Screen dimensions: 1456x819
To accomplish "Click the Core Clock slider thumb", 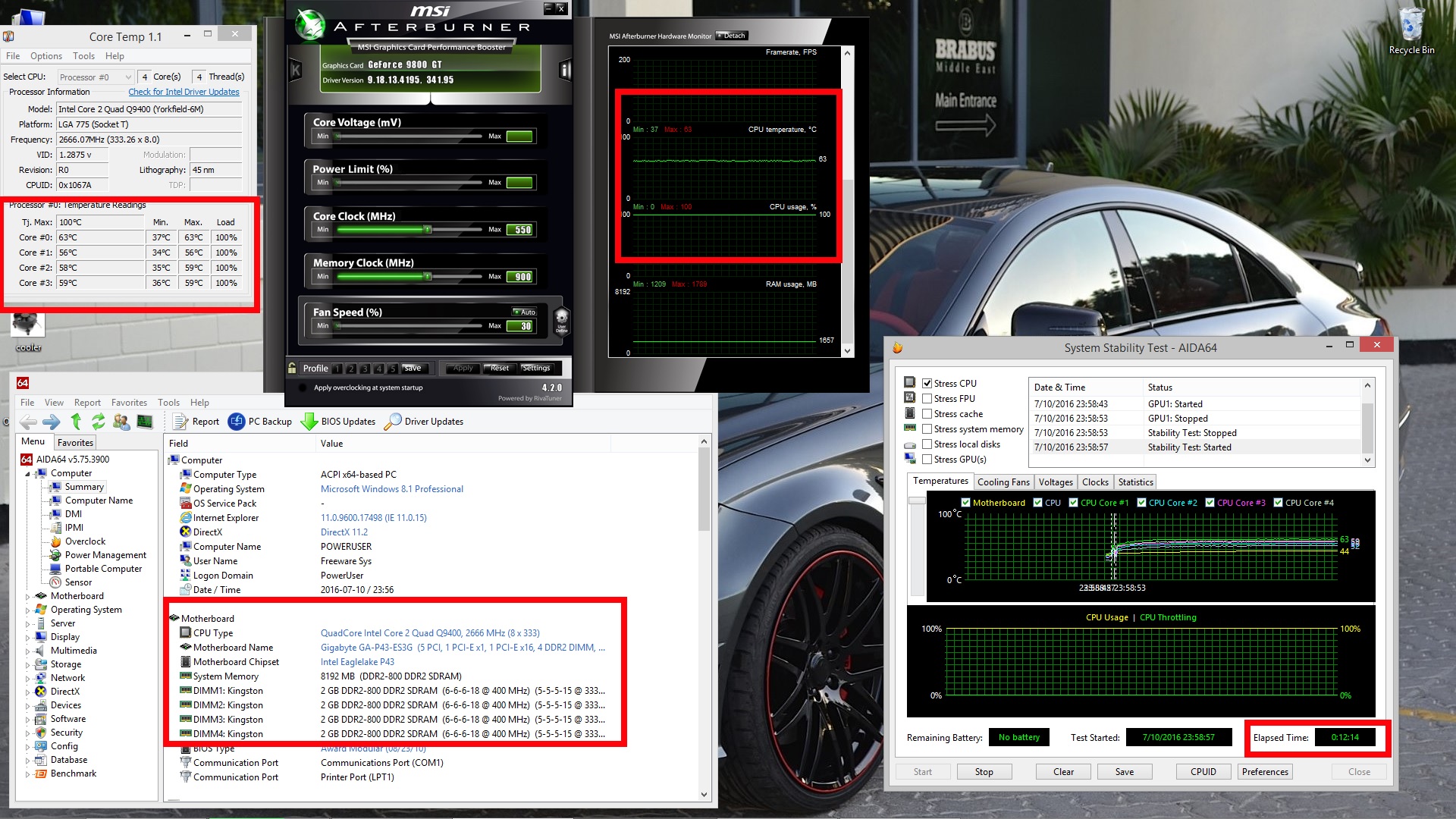I will point(428,229).
